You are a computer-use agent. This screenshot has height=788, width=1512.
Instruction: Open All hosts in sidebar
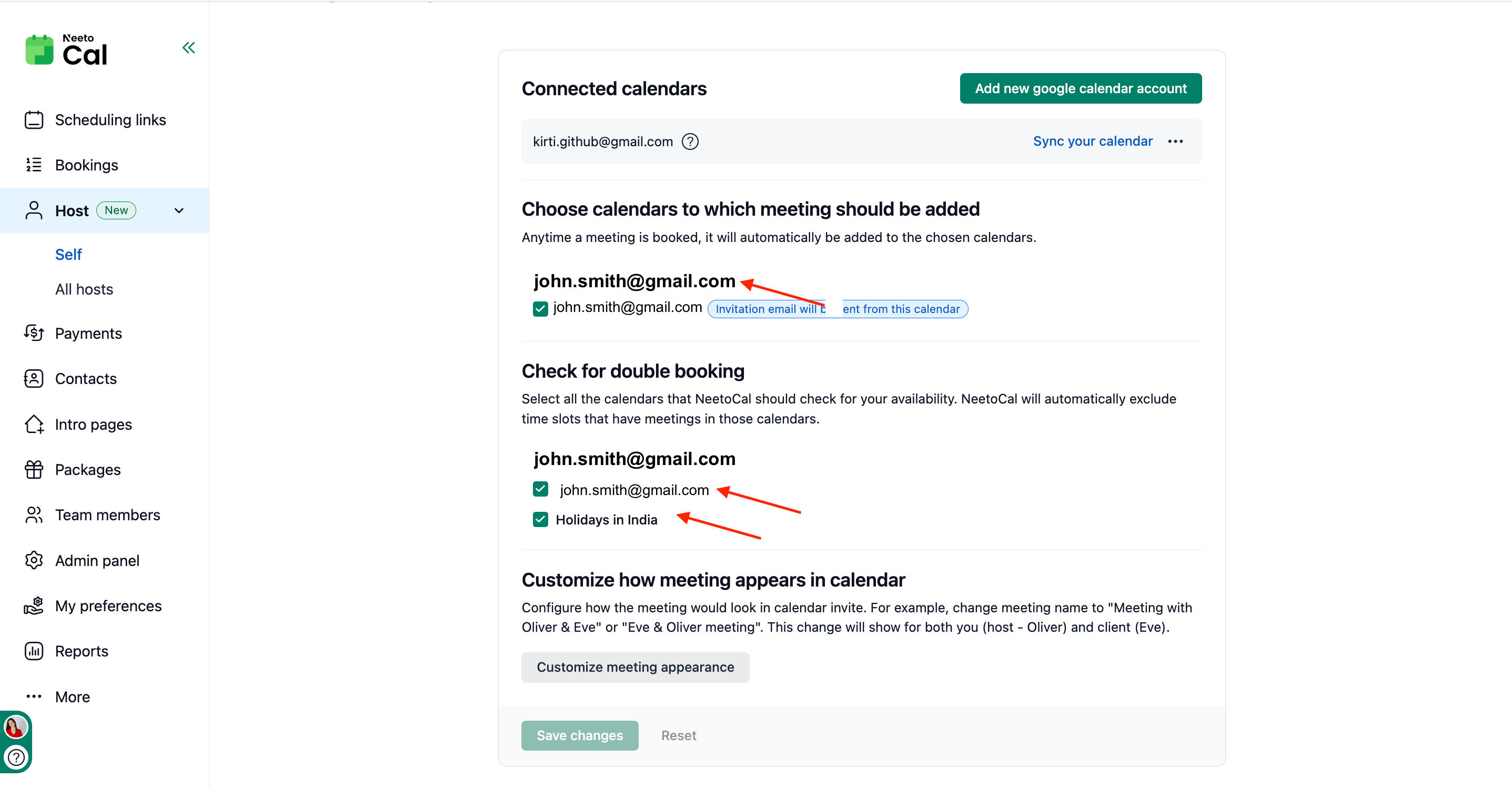coord(84,289)
